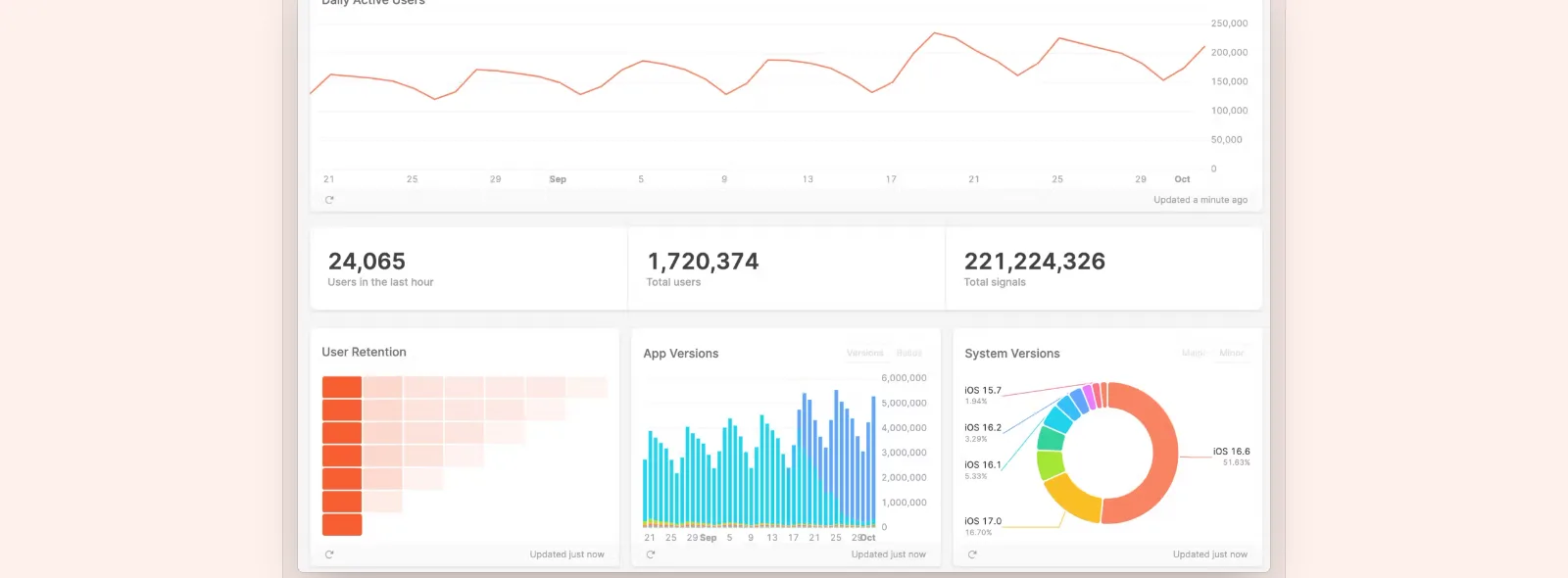Click the 4,000,000 App Versions axis label
Image resolution: width=1568 pixels, height=578 pixels.
pyautogui.click(x=904, y=428)
